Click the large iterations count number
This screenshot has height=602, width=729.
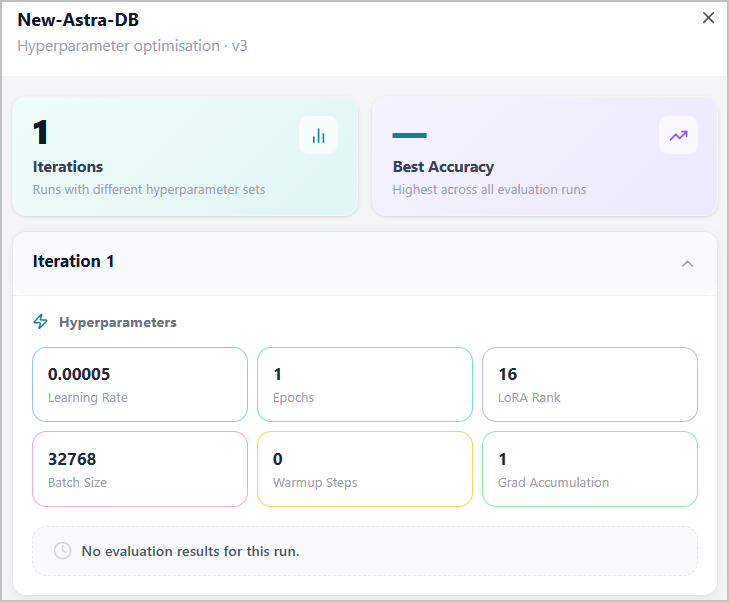(x=40, y=132)
